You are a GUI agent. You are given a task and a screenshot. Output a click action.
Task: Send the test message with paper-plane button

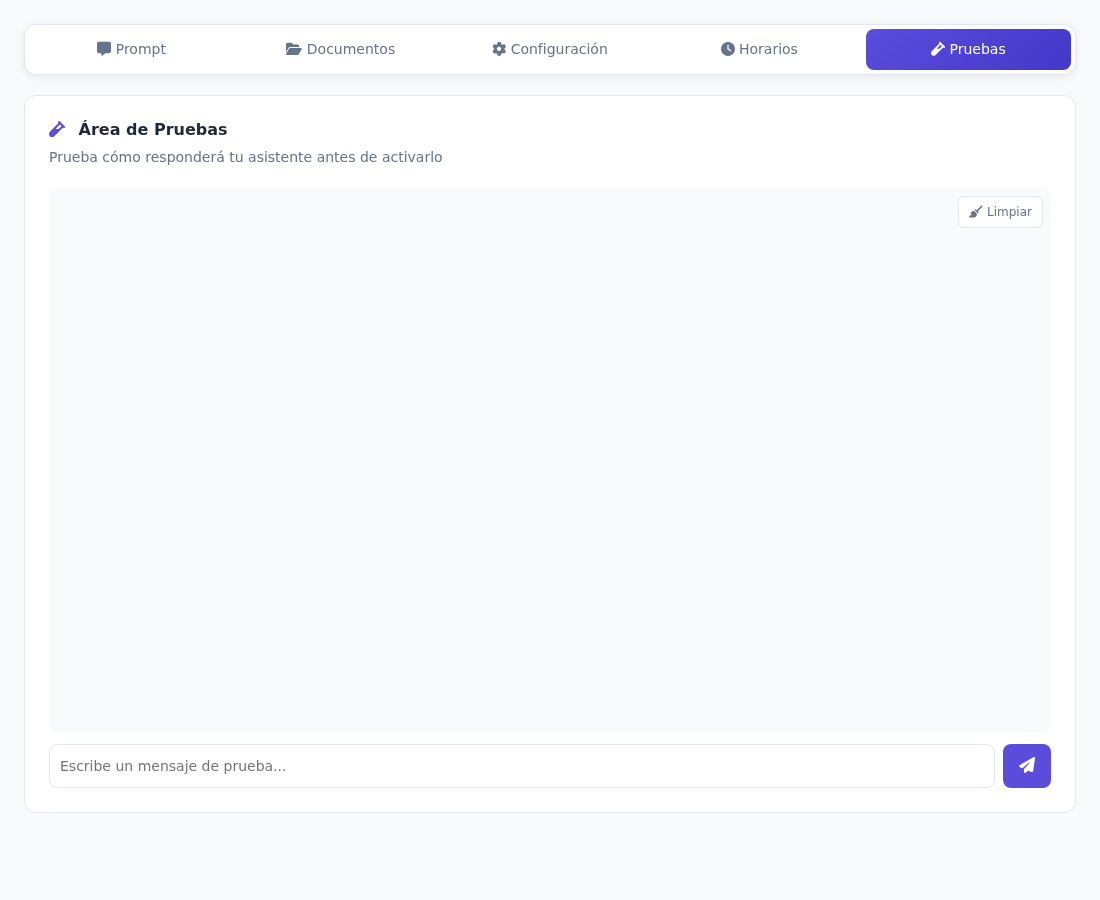(x=1026, y=765)
